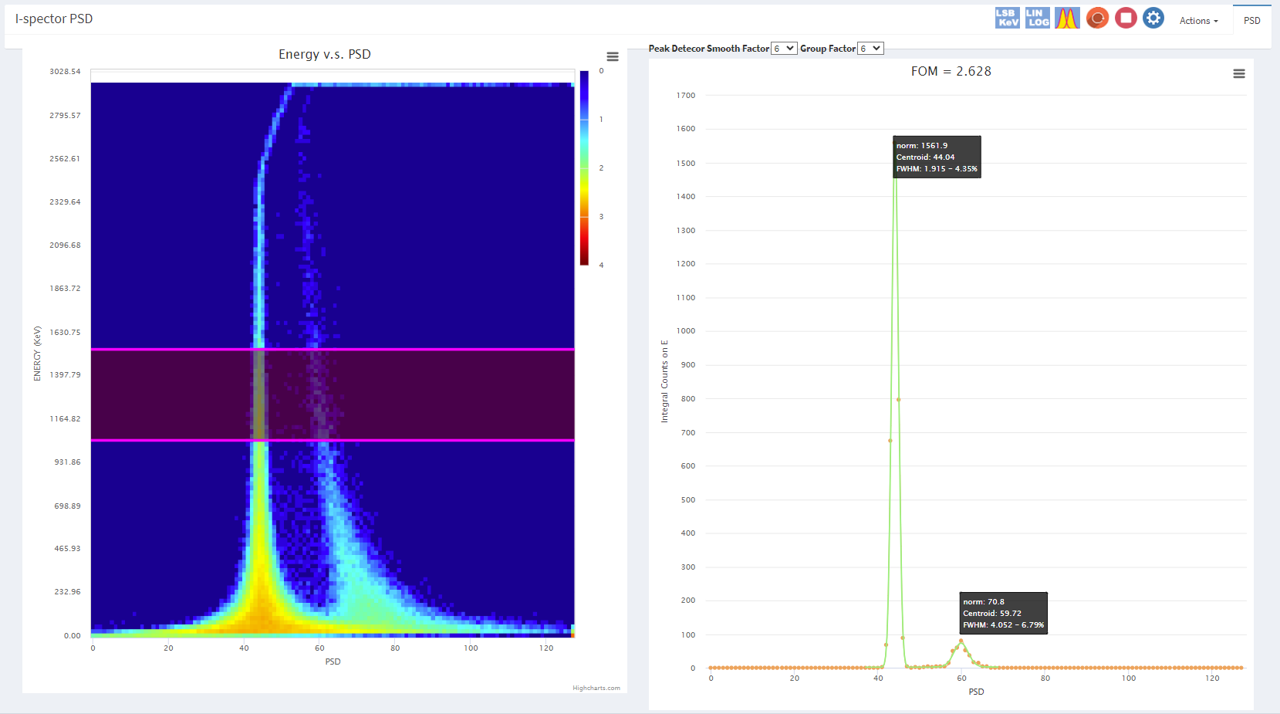Click the 'Integral Counts on E' axis label
This screenshot has width=1280, height=714.
664,381
